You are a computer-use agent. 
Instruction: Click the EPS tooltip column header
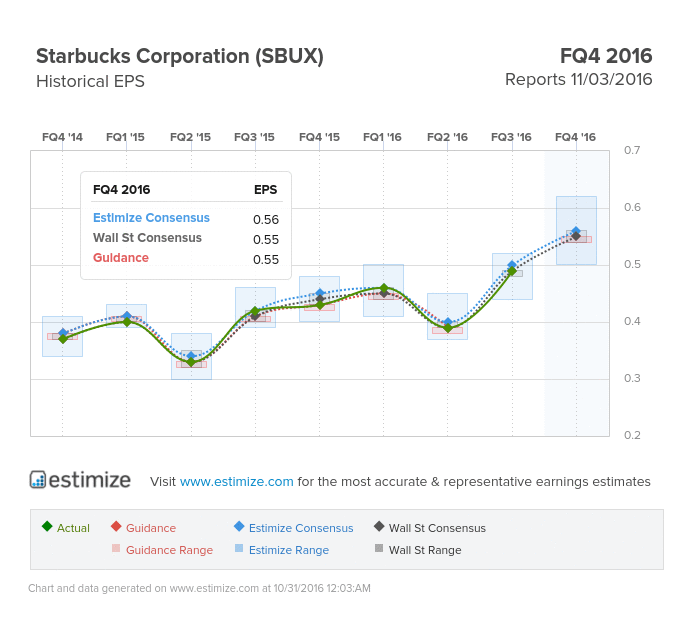(x=266, y=190)
